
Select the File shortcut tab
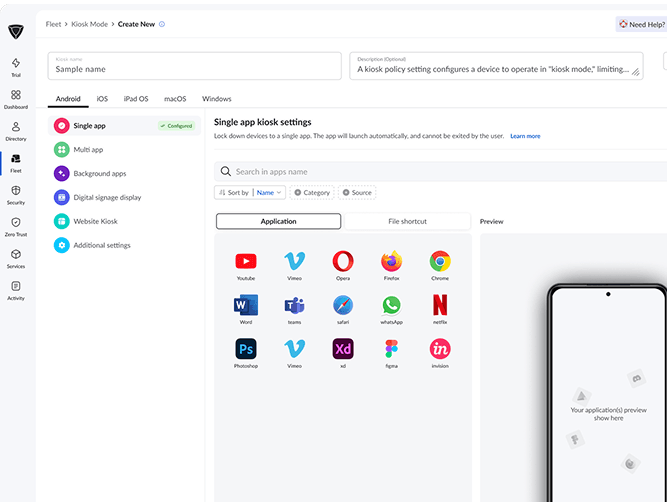407,221
